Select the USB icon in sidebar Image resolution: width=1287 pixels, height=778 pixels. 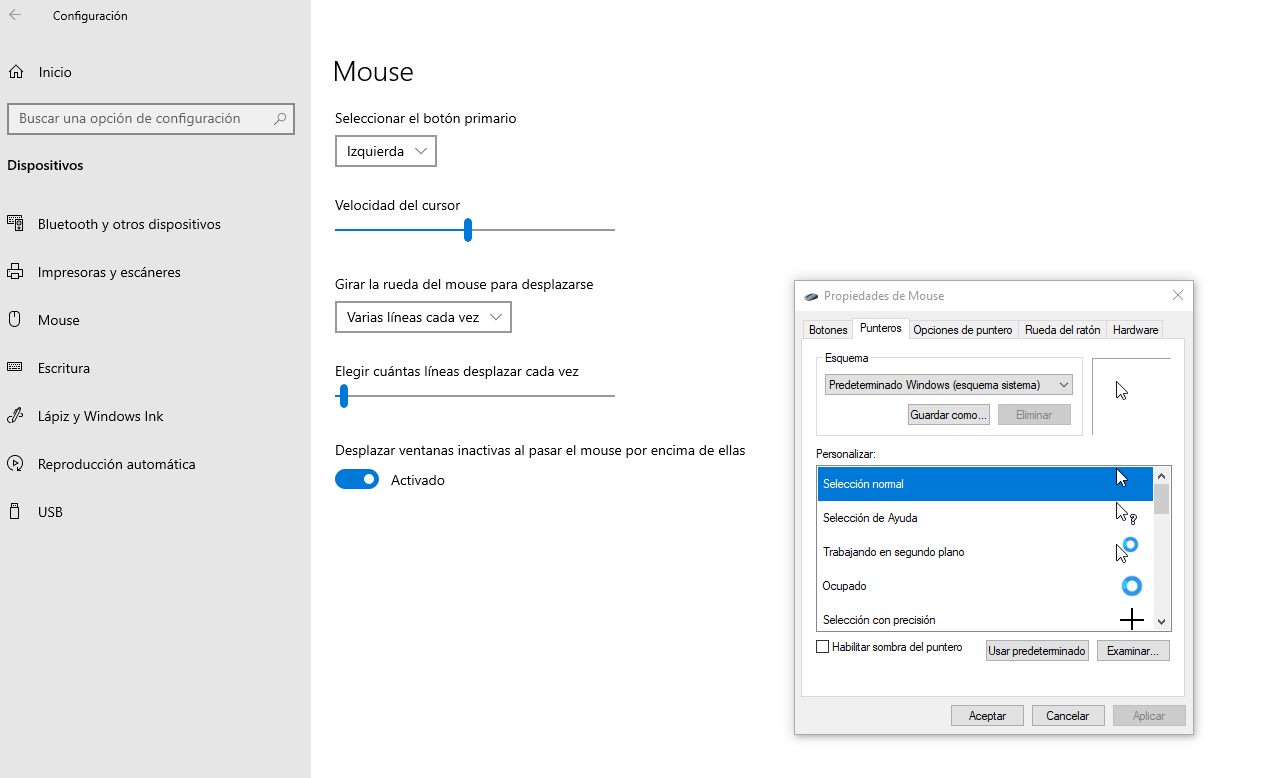click(15, 512)
